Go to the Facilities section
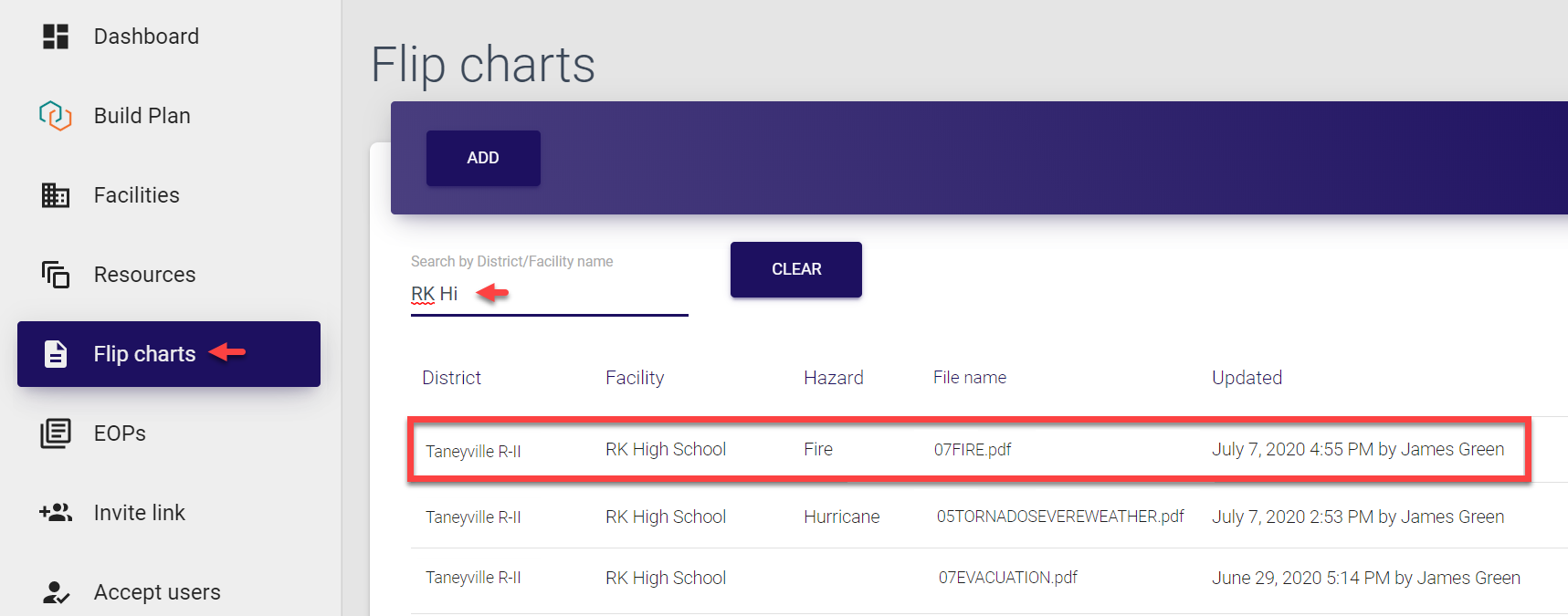 coord(136,195)
